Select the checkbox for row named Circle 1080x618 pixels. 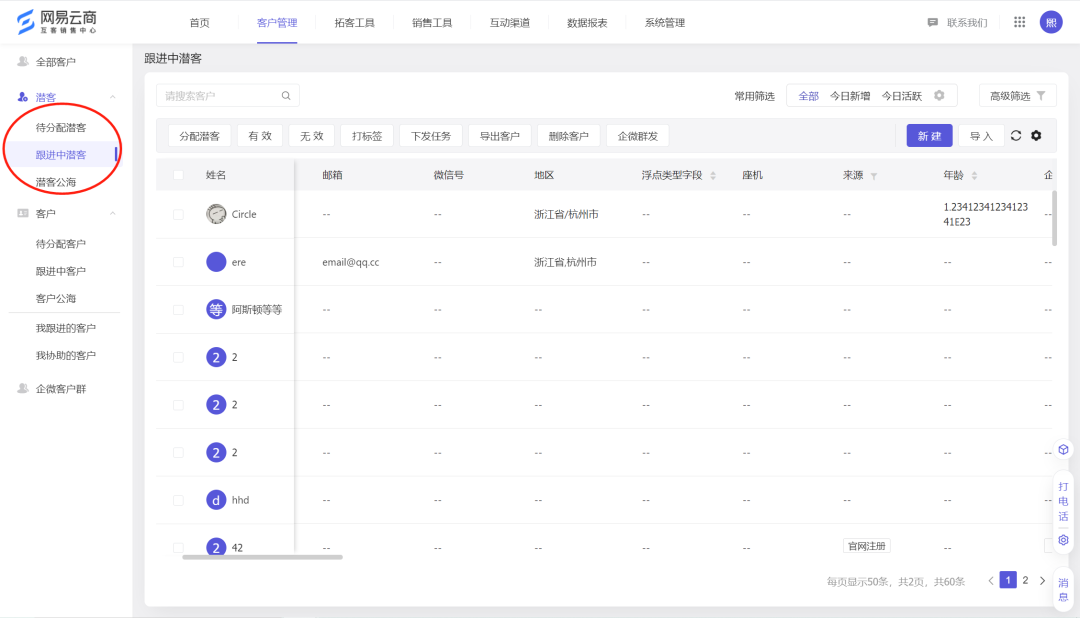click(x=178, y=213)
